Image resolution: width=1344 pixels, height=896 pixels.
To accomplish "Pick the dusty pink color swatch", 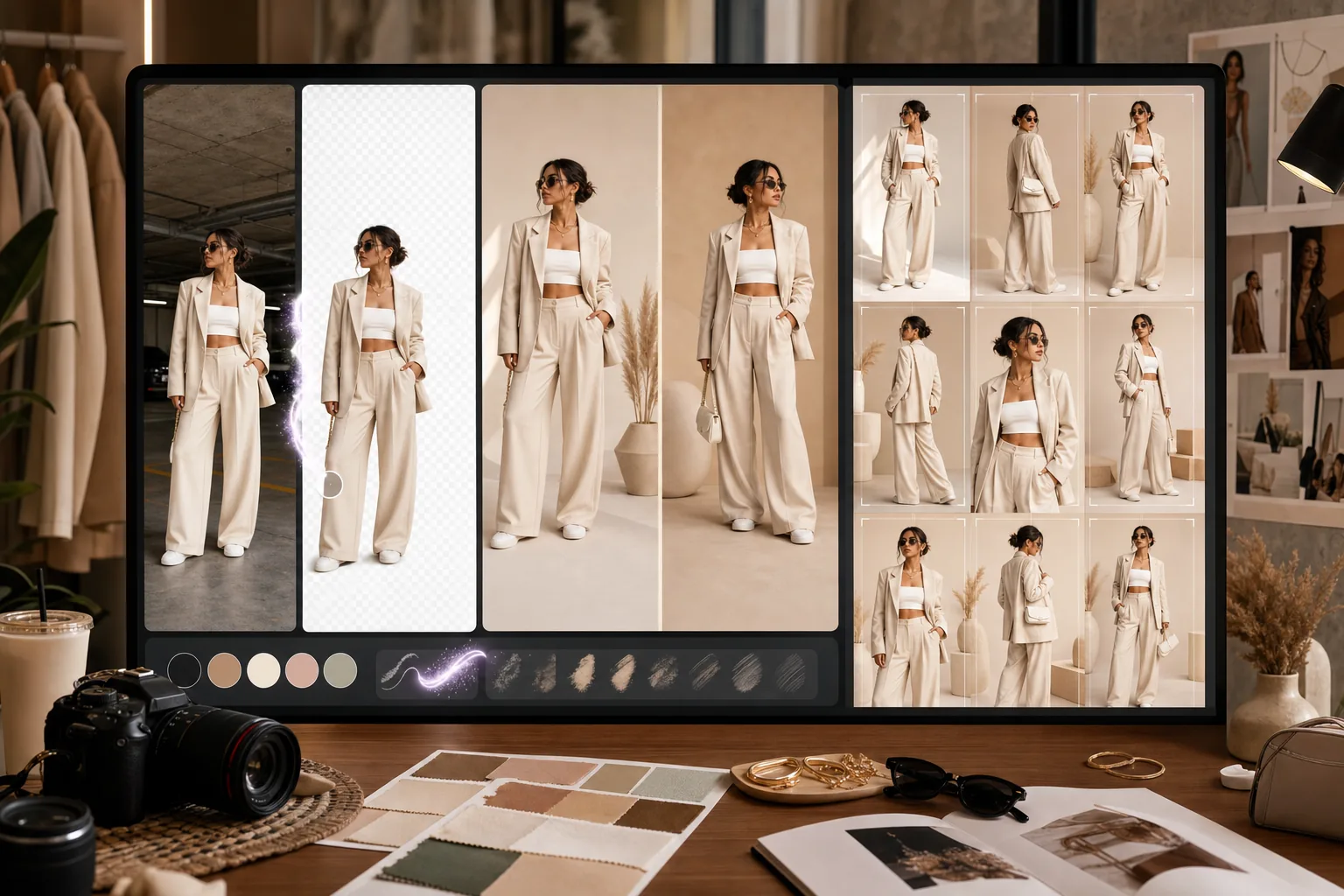I will tap(302, 671).
